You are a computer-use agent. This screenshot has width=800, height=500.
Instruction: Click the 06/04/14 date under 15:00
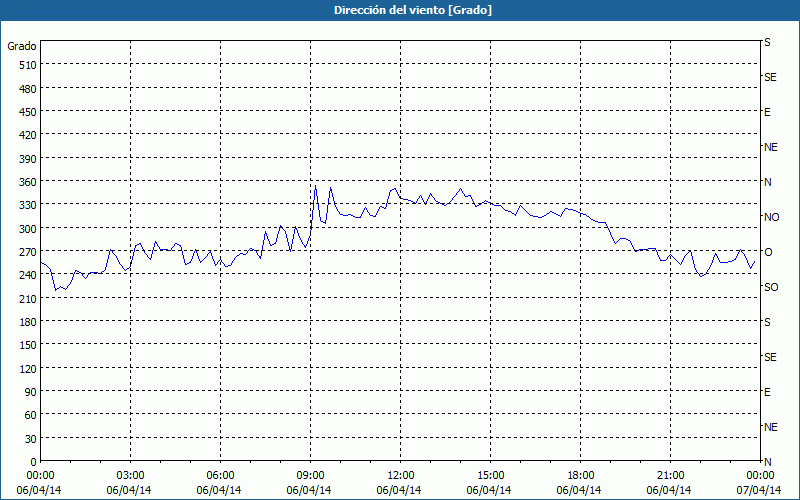[x=489, y=490]
